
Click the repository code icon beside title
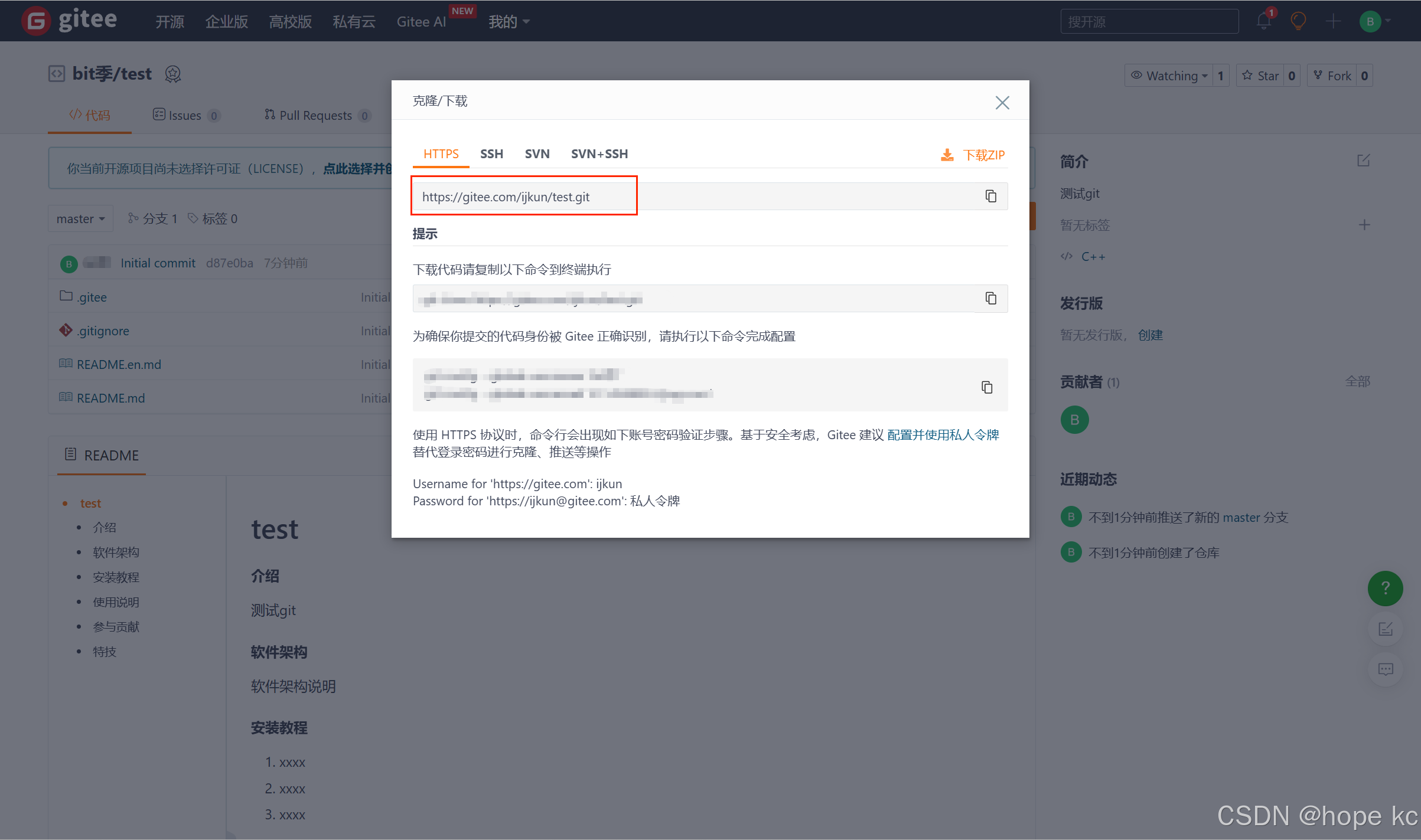click(57, 74)
